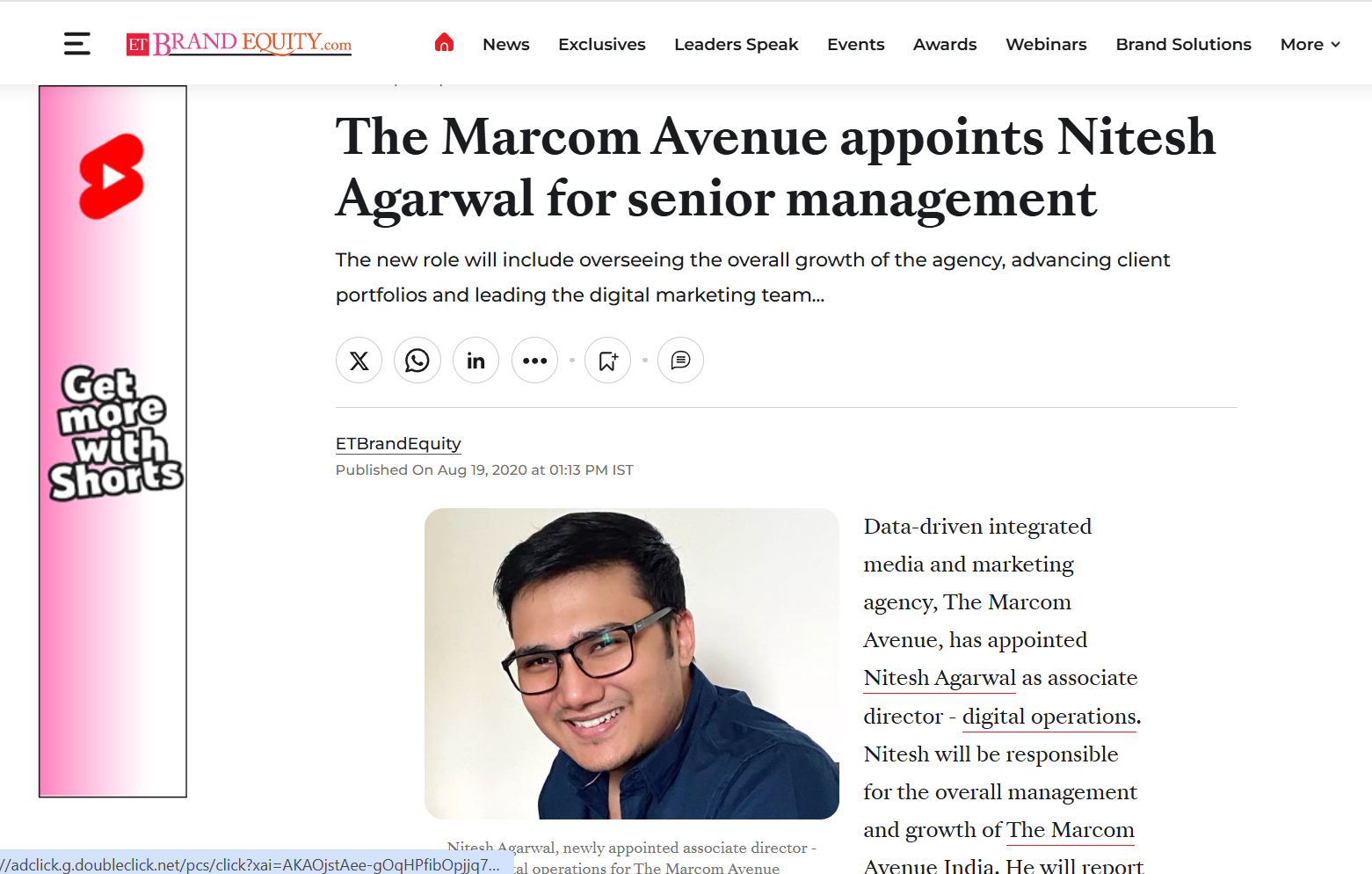The height and width of the screenshot is (874, 1372).
Task: Expand the More dropdown
Action: pos(1310,44)
